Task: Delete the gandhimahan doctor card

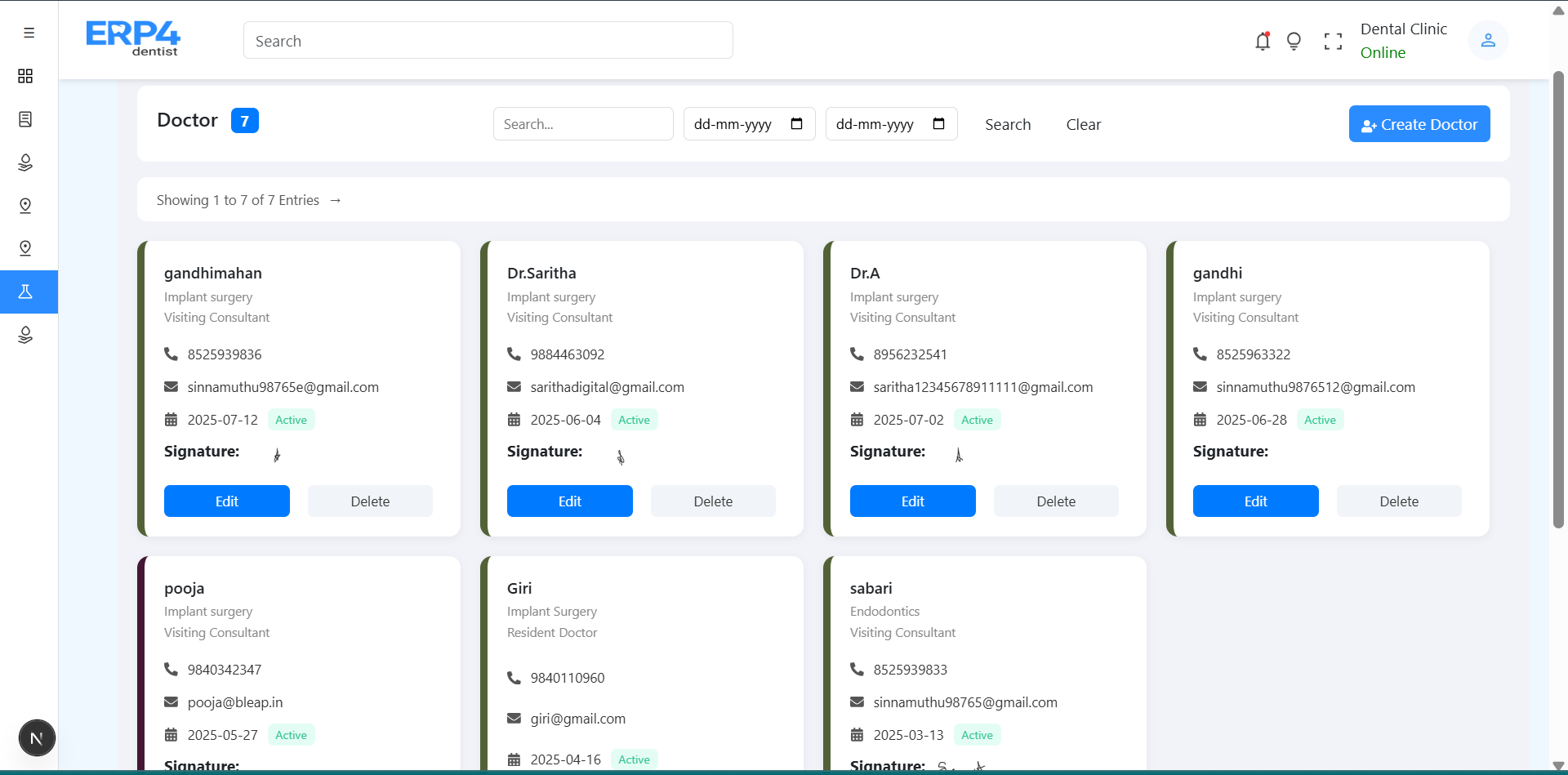Action: (x=370, y=501)
